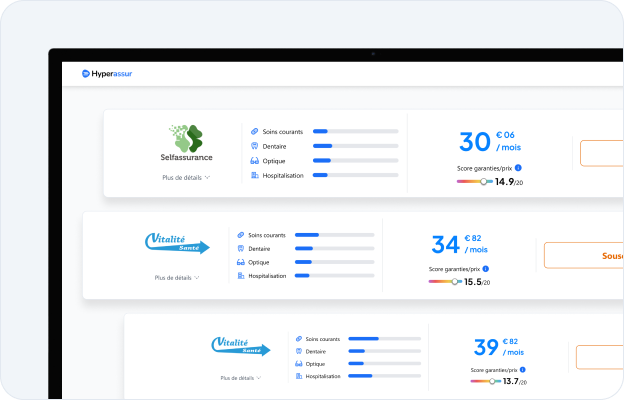Expand Plus de détails for the 39€82 offer
The width and height of the screenshot is (624, 400).
(241, 378)
